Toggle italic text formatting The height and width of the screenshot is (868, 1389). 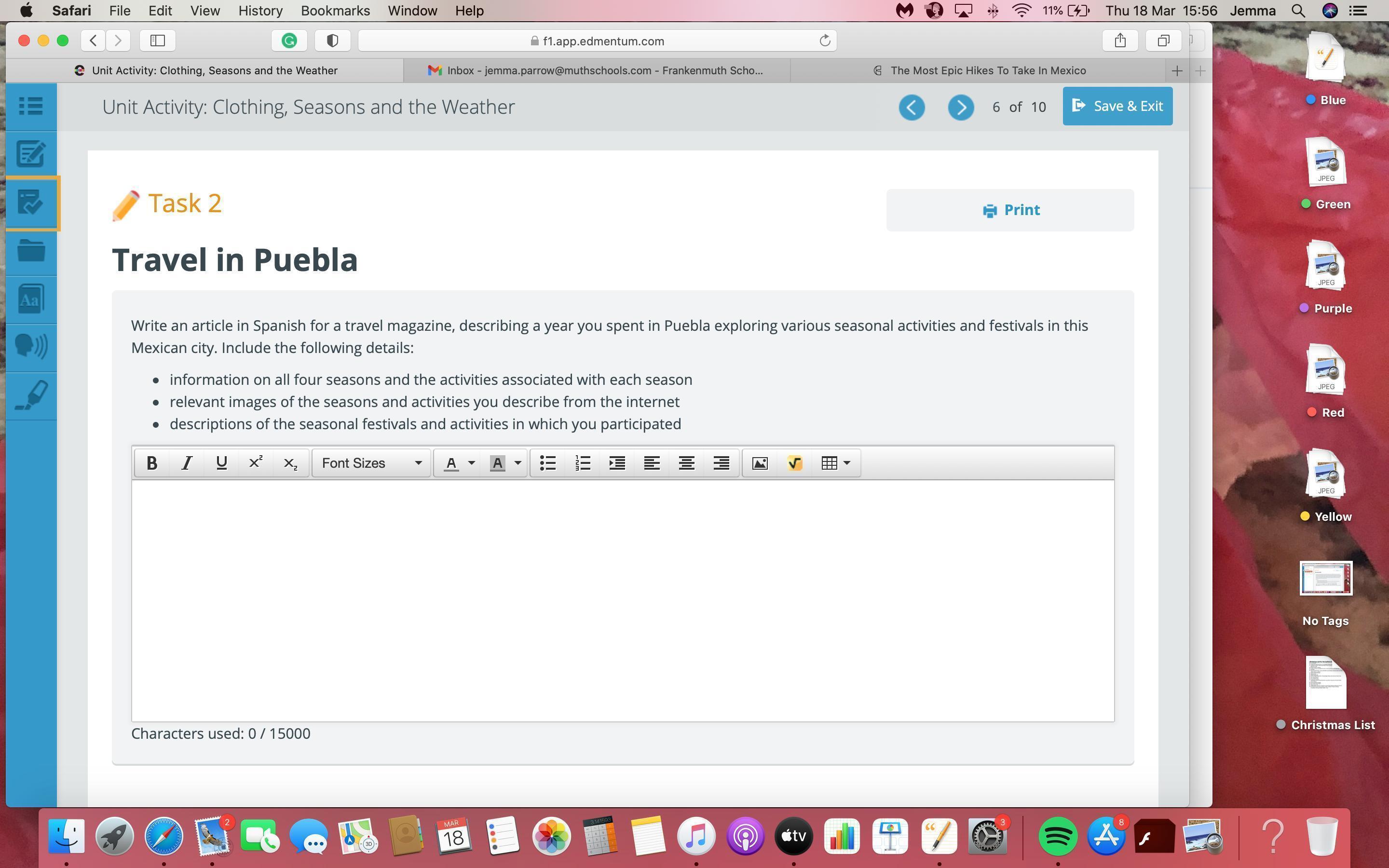(186, 463)
